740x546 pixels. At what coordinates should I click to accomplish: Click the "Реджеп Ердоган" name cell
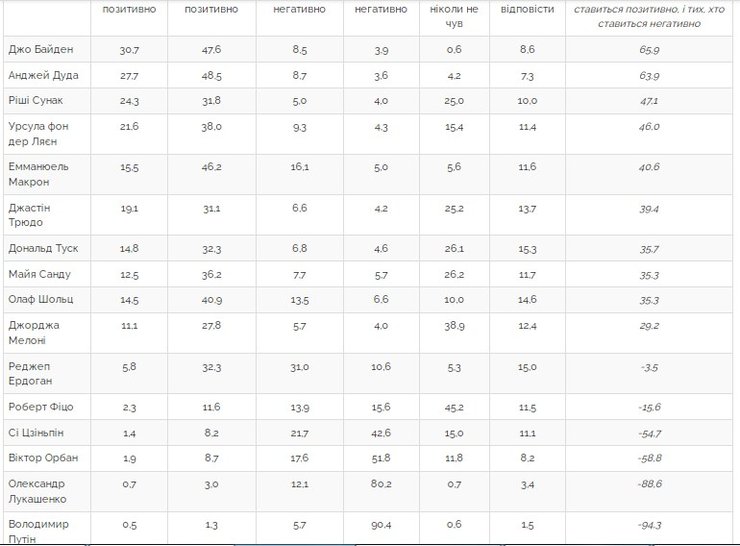(30, 374)
